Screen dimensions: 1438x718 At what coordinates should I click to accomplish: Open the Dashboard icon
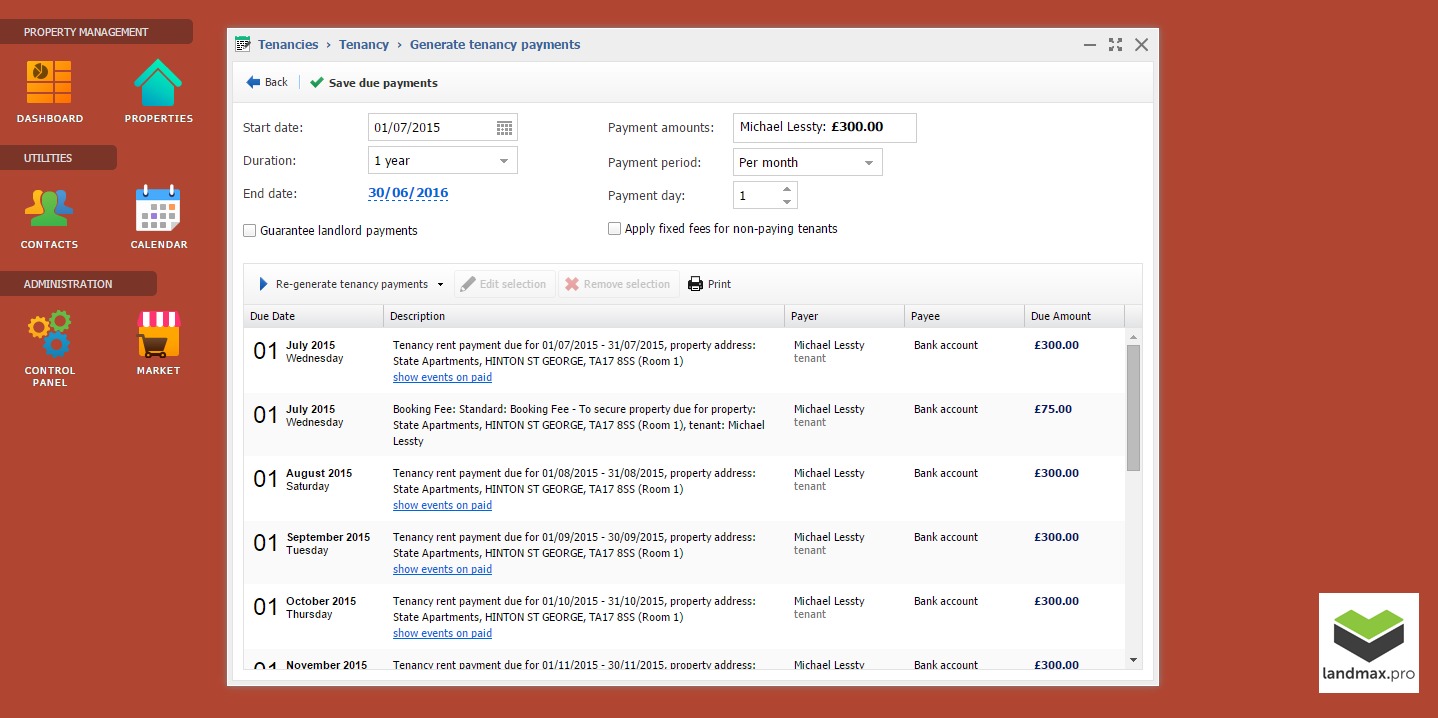[x=49, y=84]
